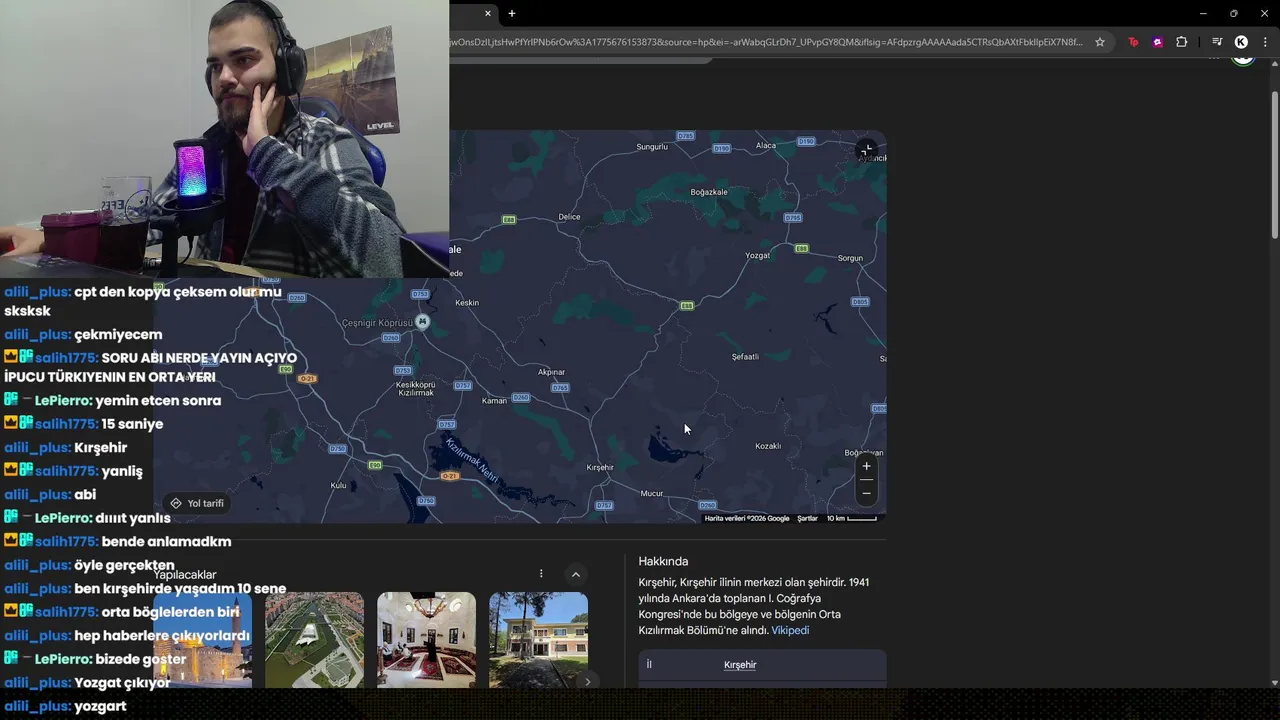This screenshot has width=1280, height=720.
Task: Open the Vikipedi link
Action: 790,630
